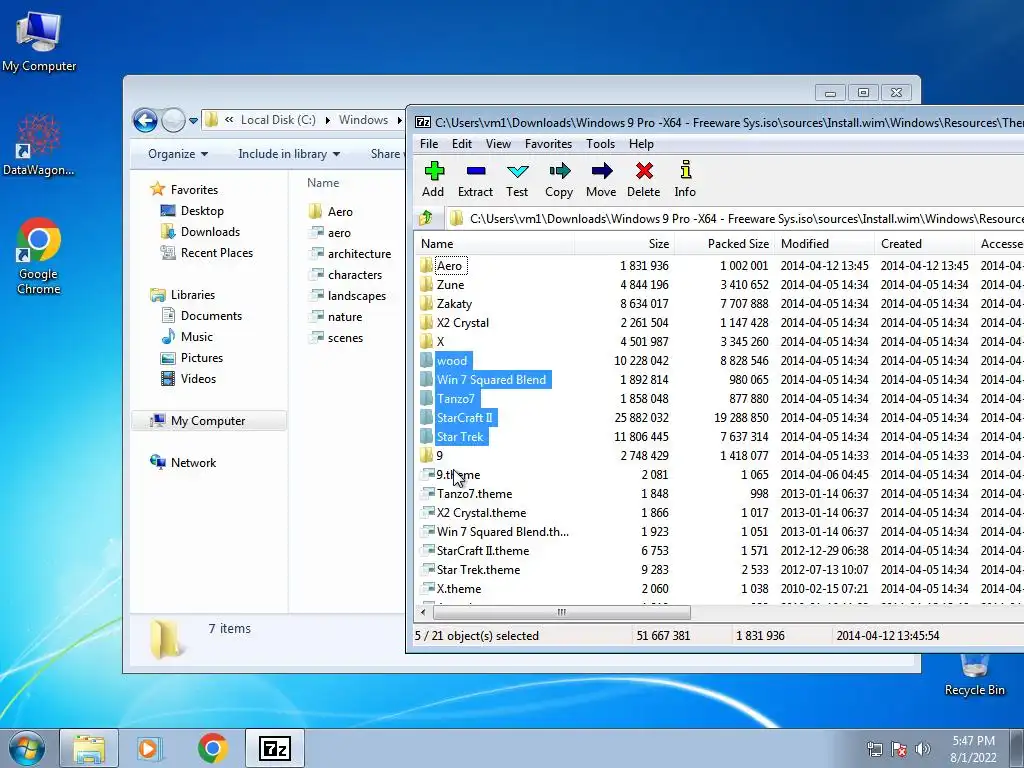Select the Move tool in 7-Zip
The height and width of the screenshot is (768, 1024).
601,179
